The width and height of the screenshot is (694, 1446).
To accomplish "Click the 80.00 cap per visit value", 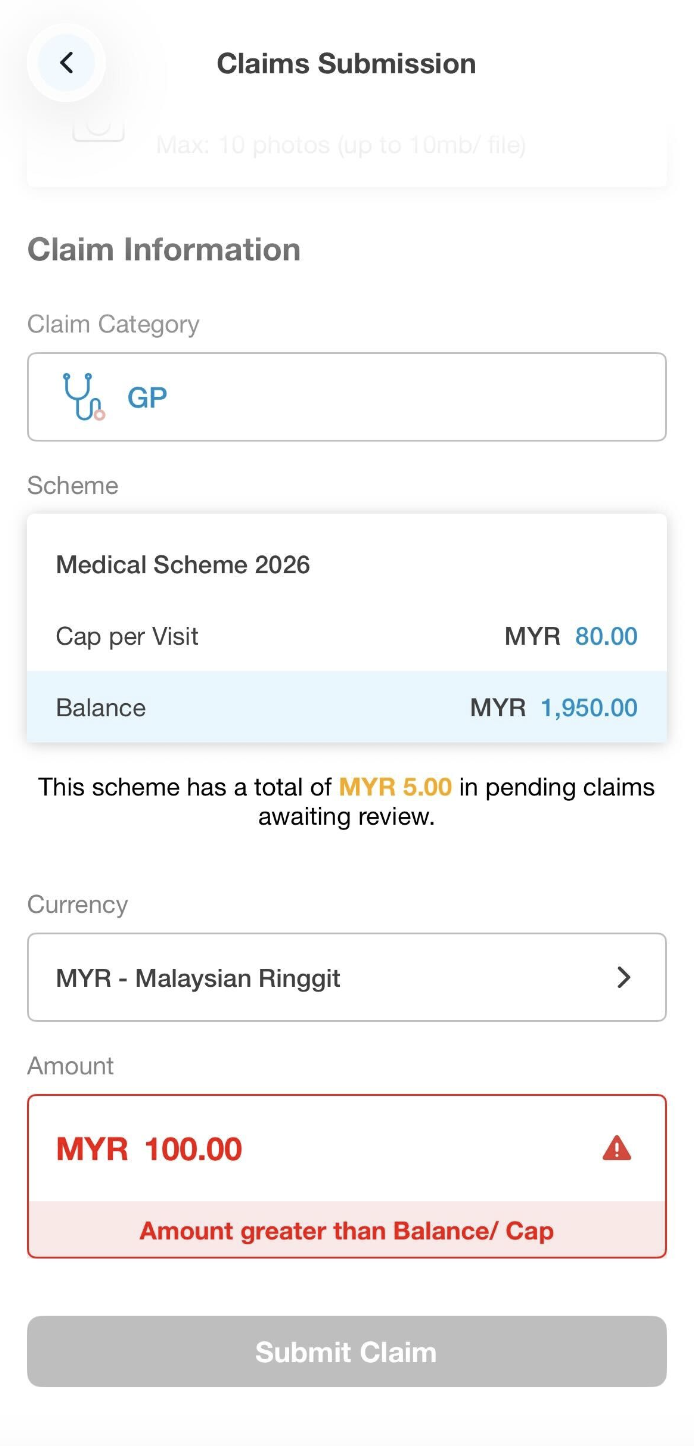I will tap(606, 636).
